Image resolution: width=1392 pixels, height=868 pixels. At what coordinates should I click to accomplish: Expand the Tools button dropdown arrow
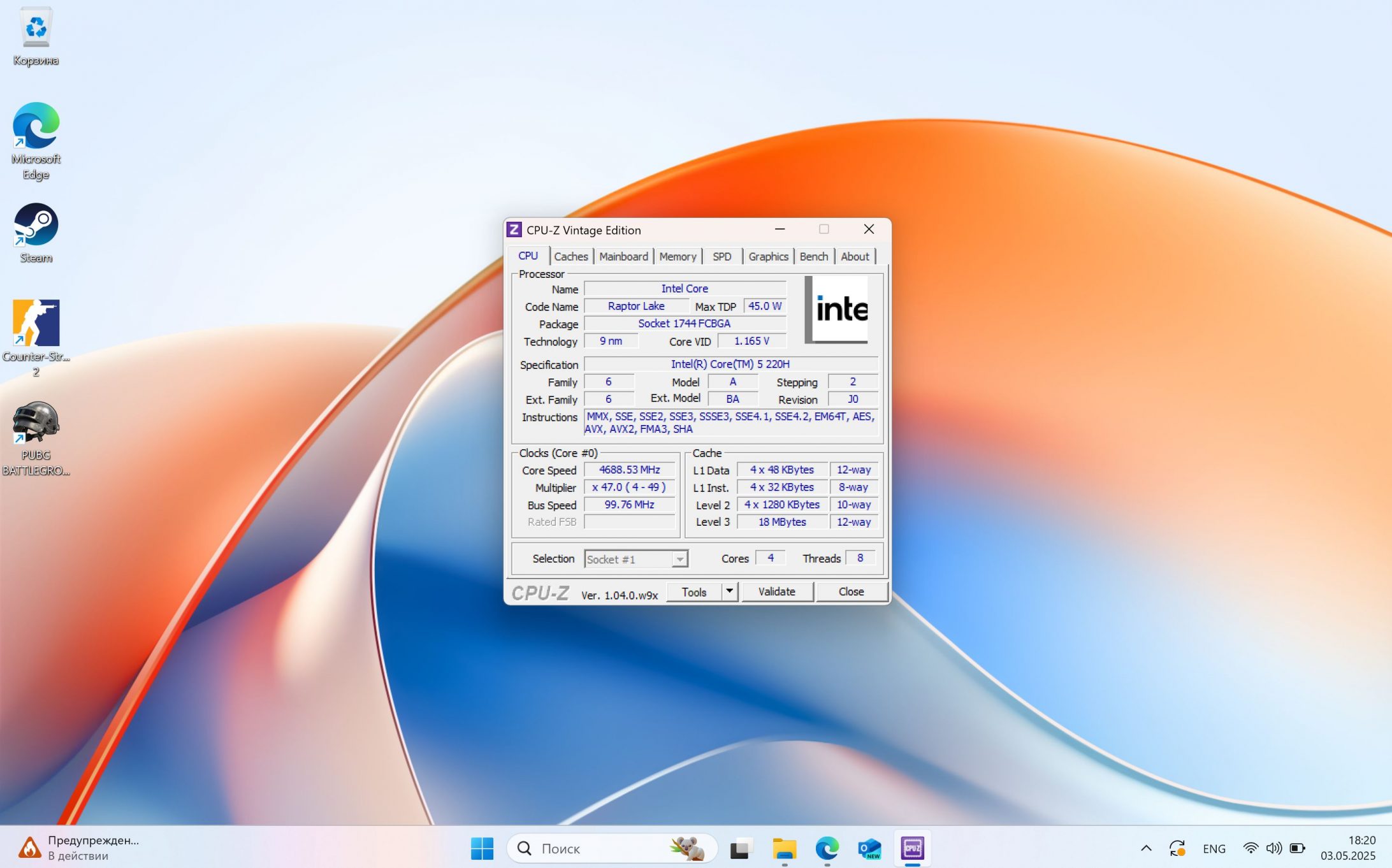[730, 591]
